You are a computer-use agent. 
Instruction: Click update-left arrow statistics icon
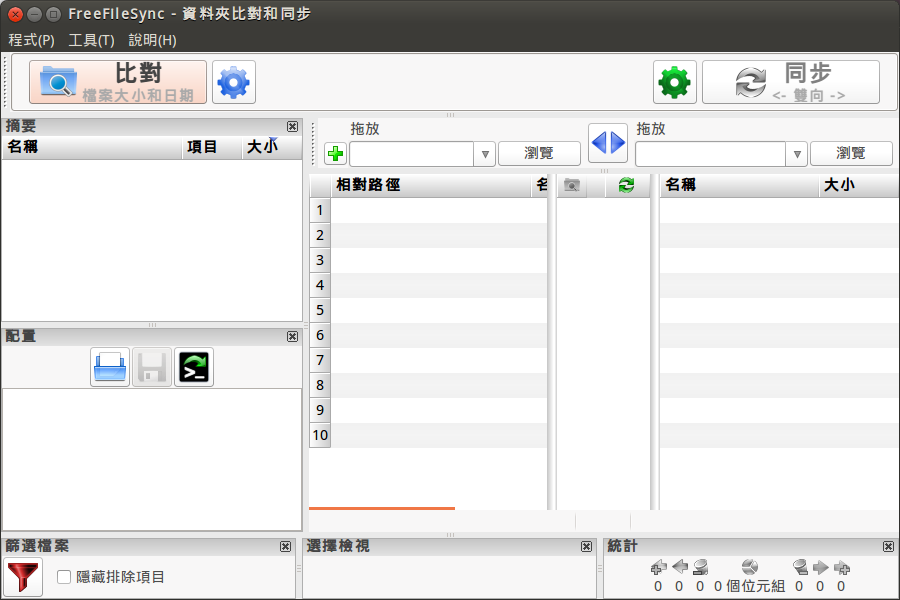(x=680, y=567)
